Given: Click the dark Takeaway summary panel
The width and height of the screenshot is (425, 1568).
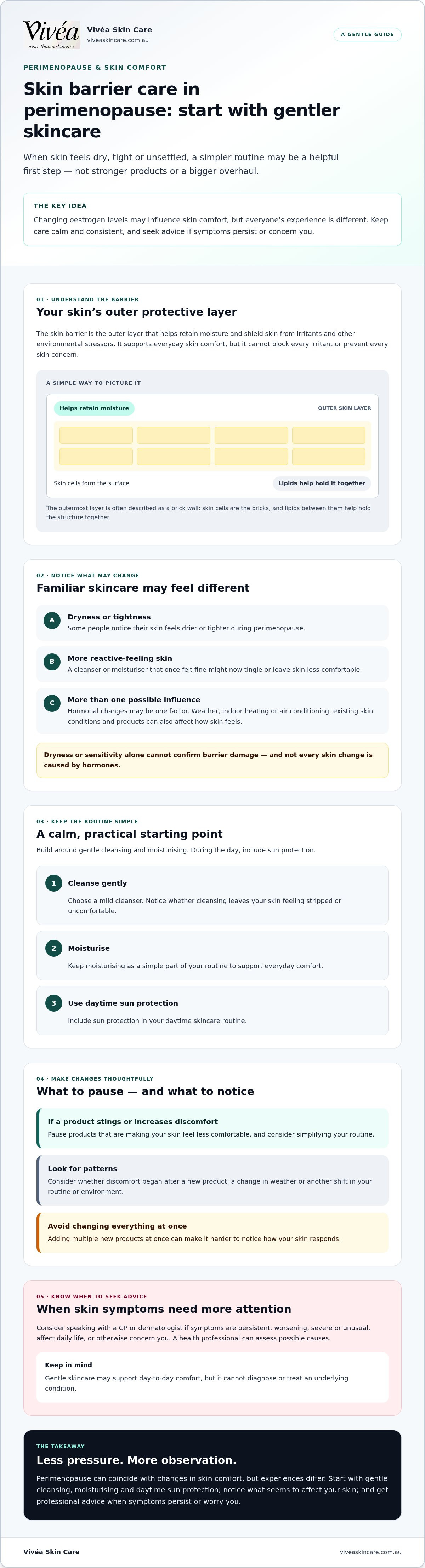Looking at the screenshot, I should click(x=212, y=1475).
